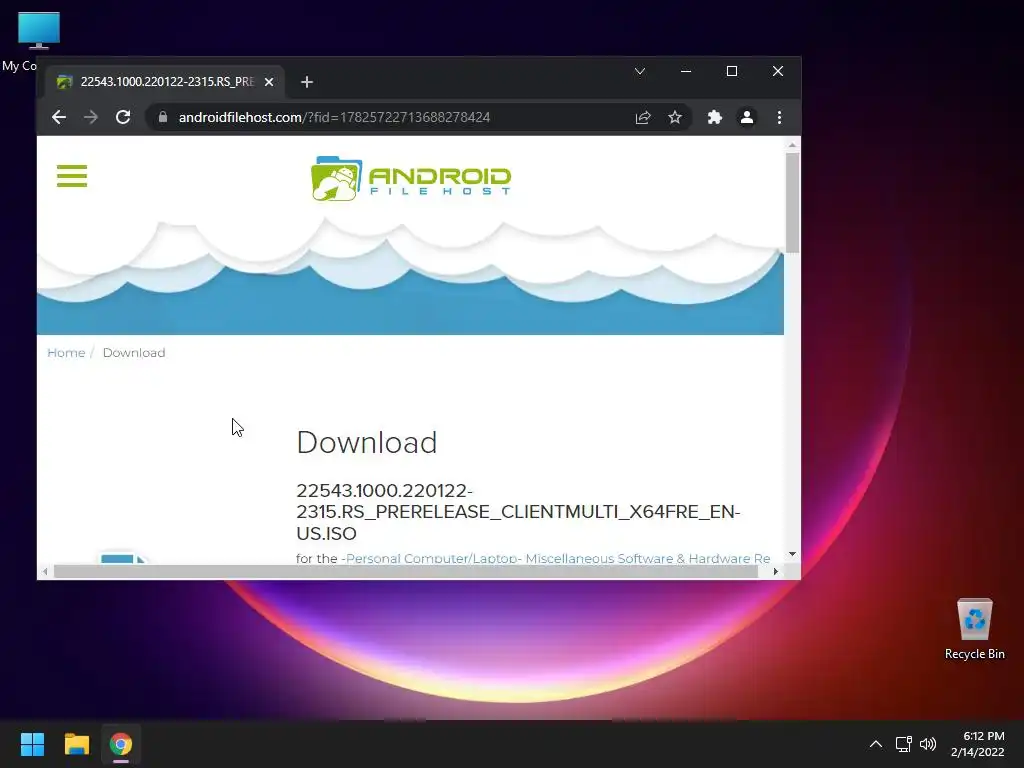Click the scroll right arrow
Screen dimensions: 1024x768
(x=775, y=571)
